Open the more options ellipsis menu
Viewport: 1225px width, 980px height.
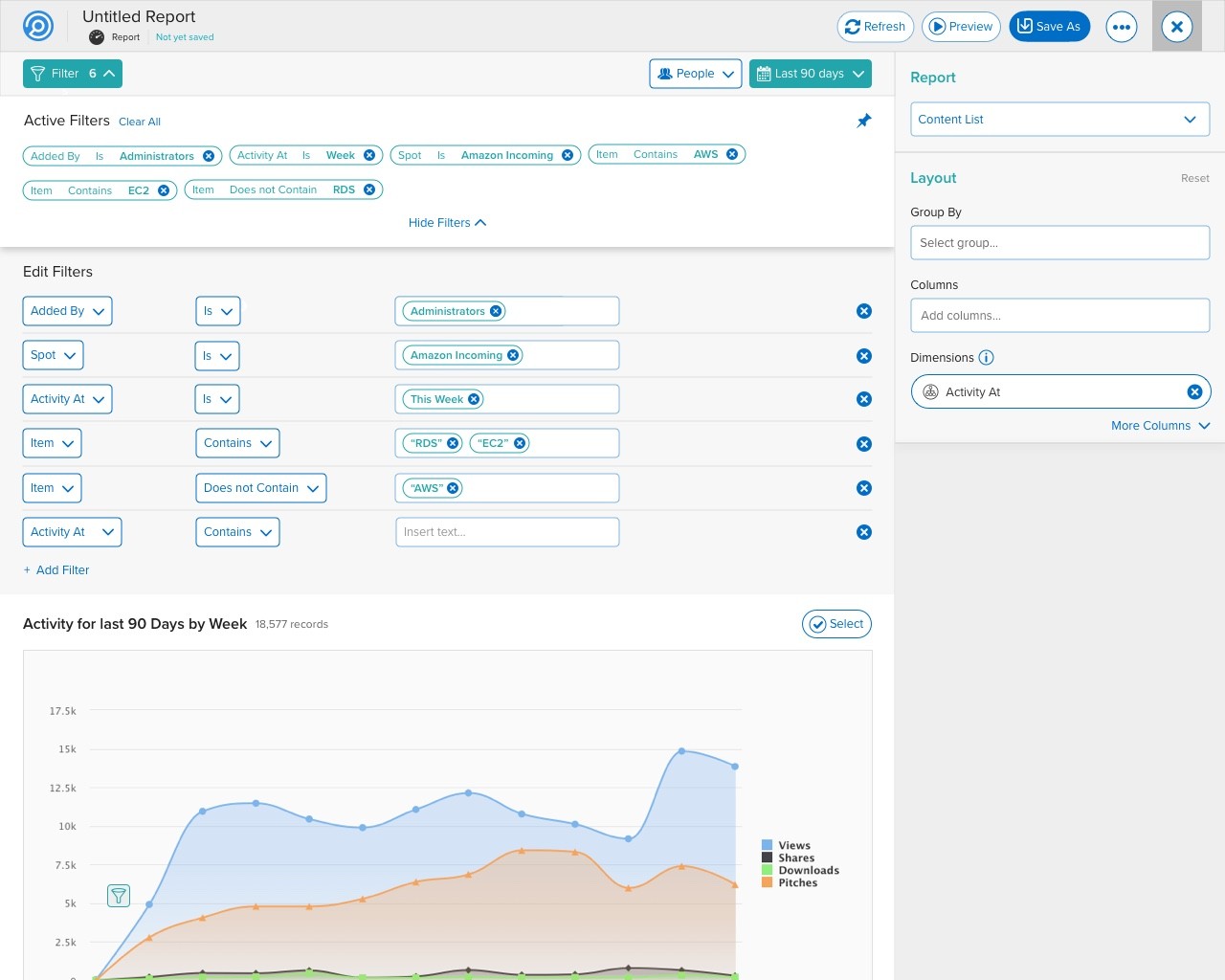pyautogui.click(x=1122, y=27)
